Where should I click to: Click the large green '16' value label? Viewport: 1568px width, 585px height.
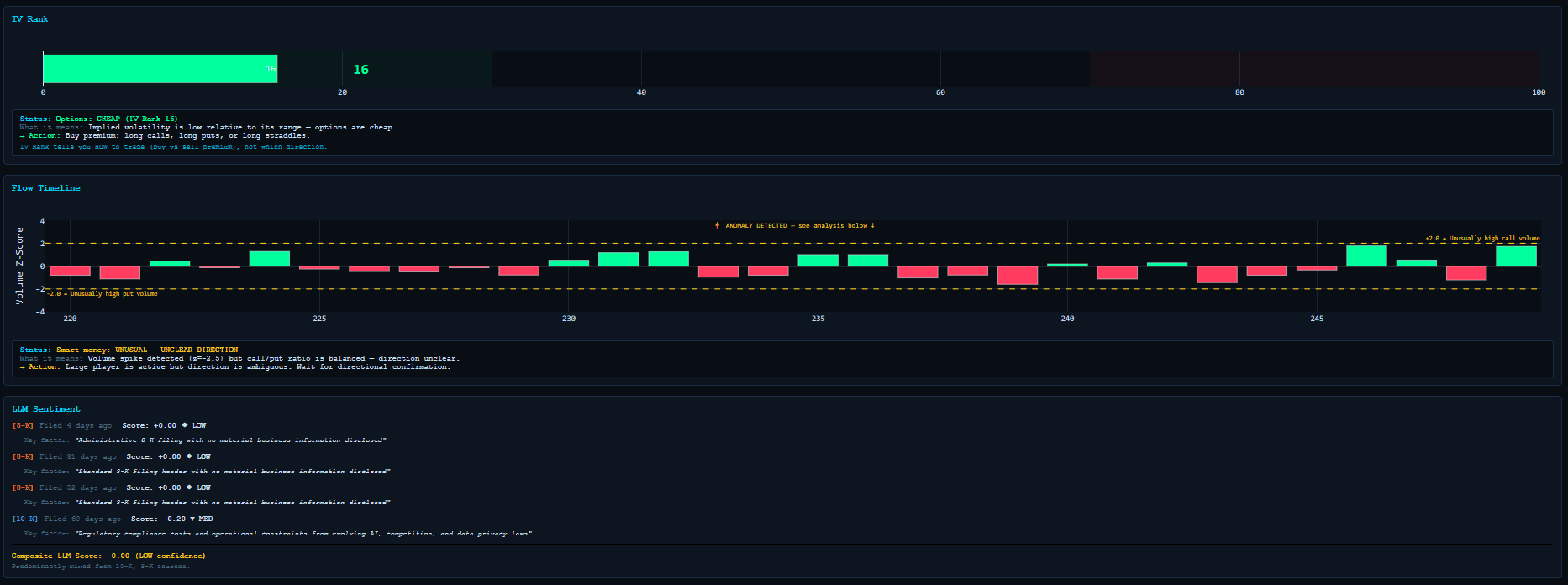pyautogui.click(x=360, y=70)
